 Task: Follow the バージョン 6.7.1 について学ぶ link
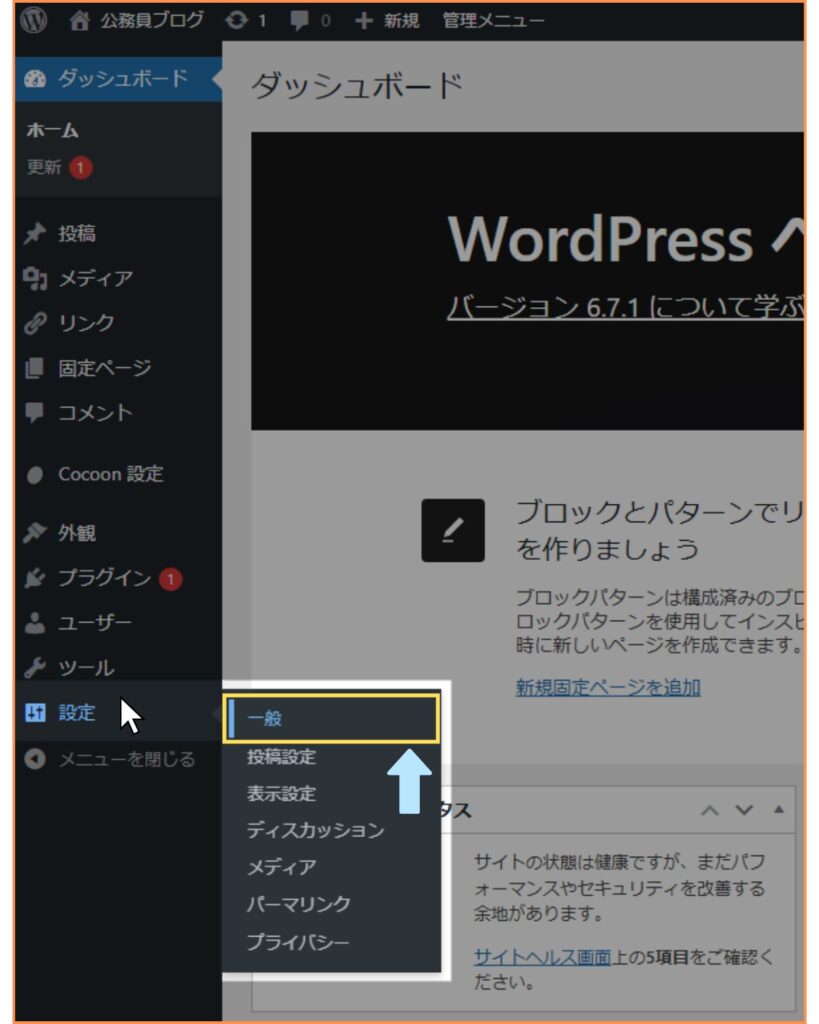point(624,306)
